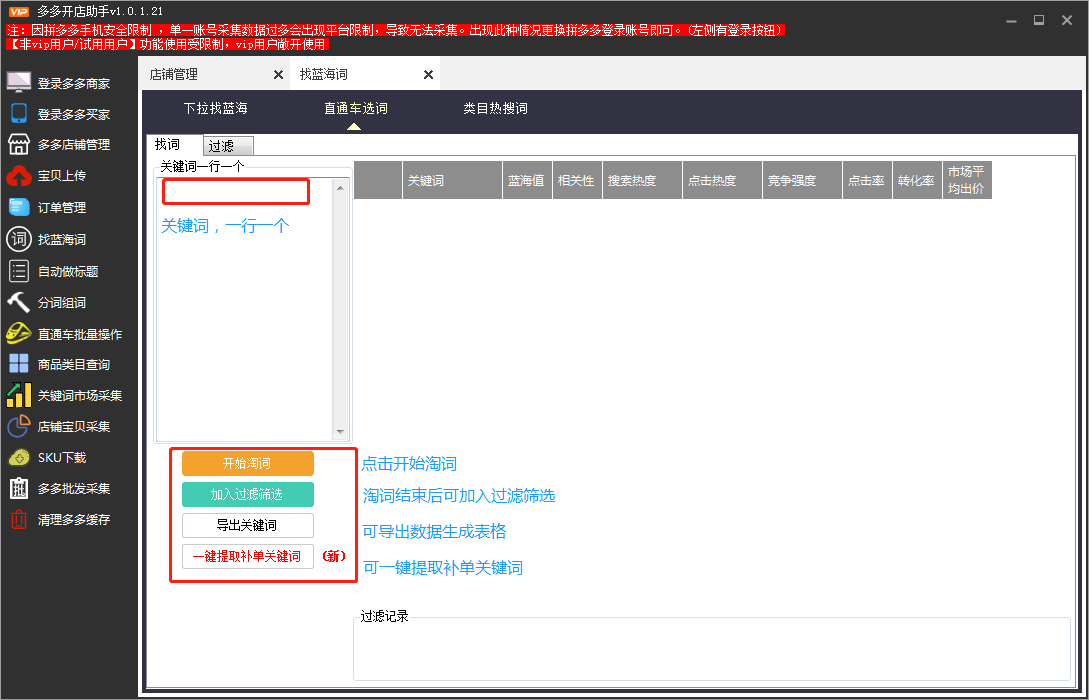Sort by the 相关性 column header
Viewport: 1089px width, 700px height.
(577, 181)
